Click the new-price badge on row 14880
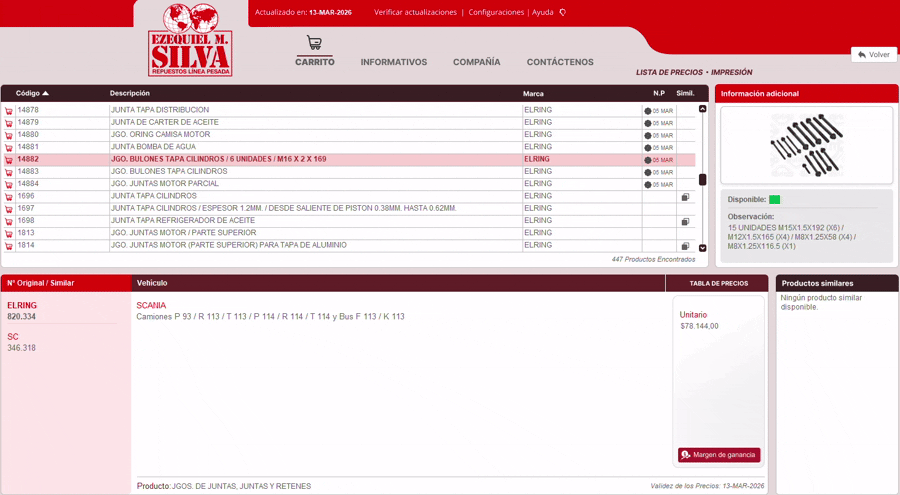Screen dimensions: 900x495 click(658, 135)
